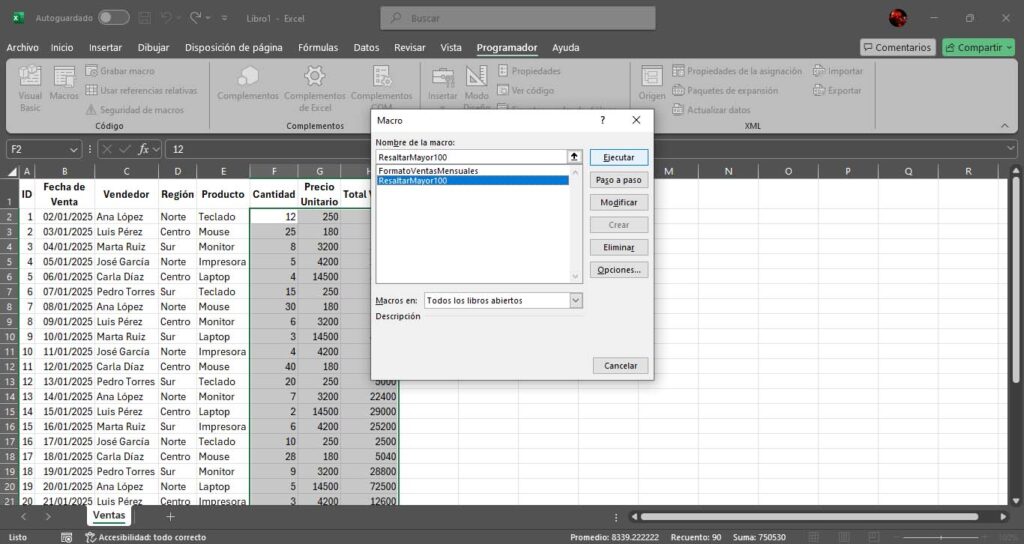Click the redo arrow
1024x544 pixels.
click(x=195, y=18)
